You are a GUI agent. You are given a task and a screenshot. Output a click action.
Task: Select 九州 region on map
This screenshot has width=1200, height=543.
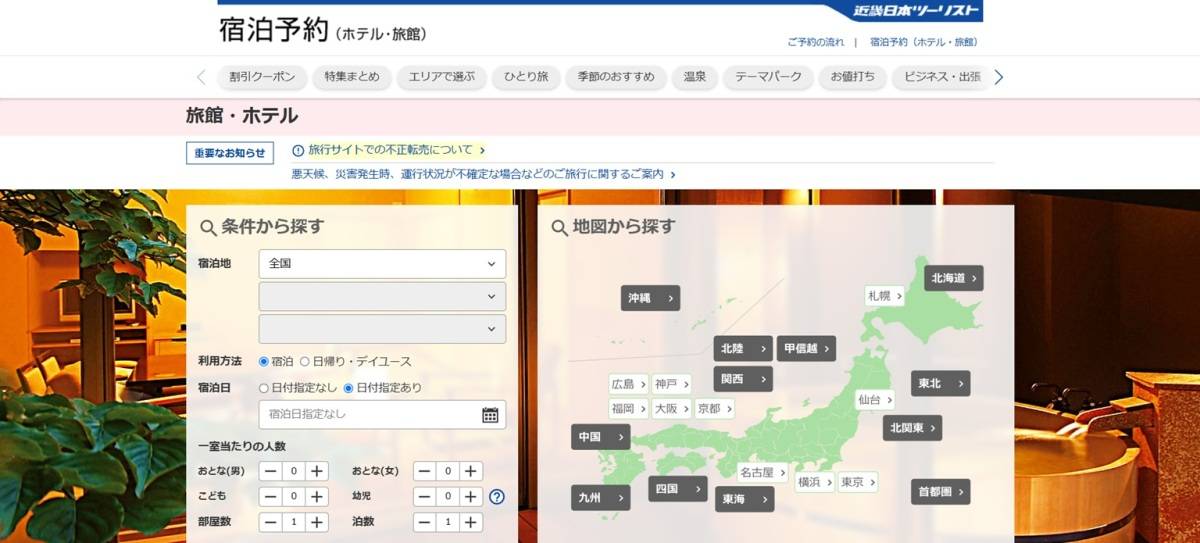click(601, 497)
